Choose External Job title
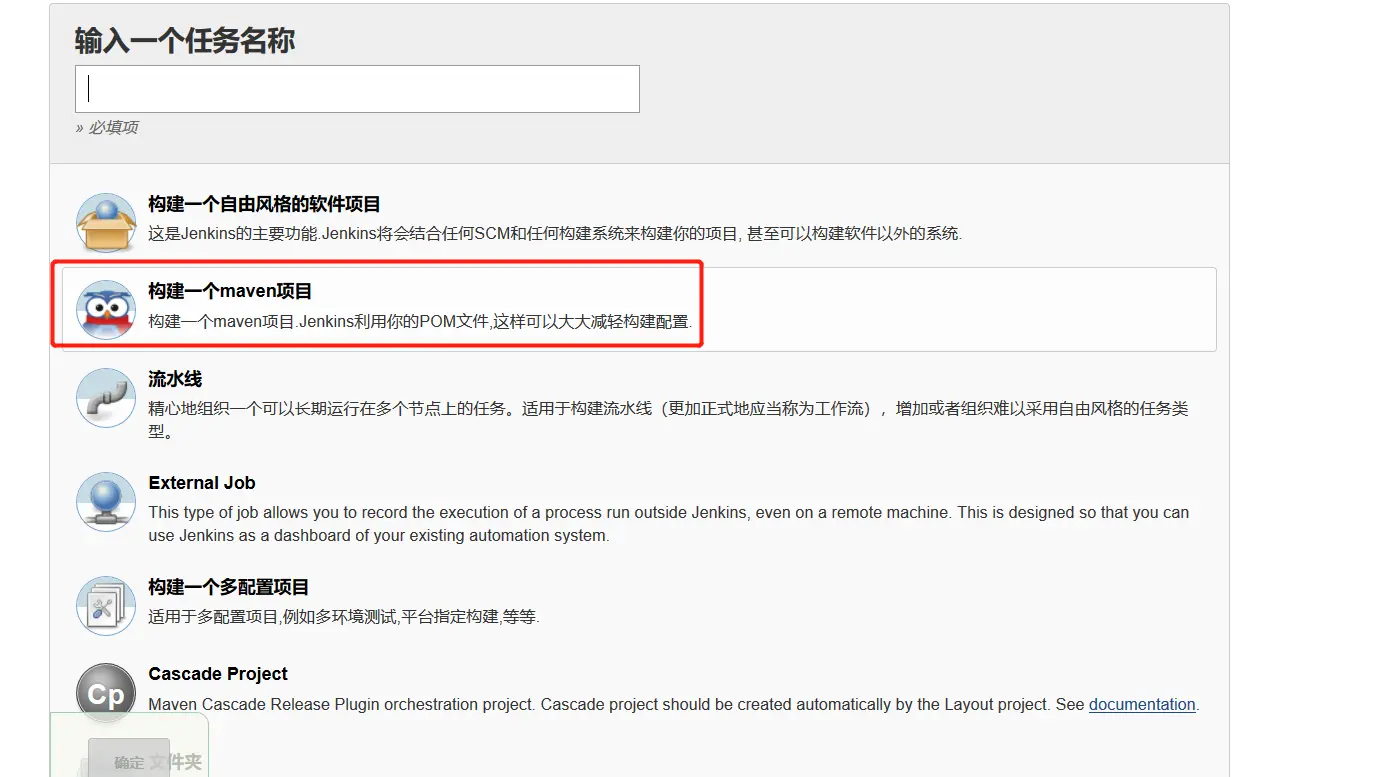The width and height of the screenshot is (1398, 777). [x=202, y=483]
